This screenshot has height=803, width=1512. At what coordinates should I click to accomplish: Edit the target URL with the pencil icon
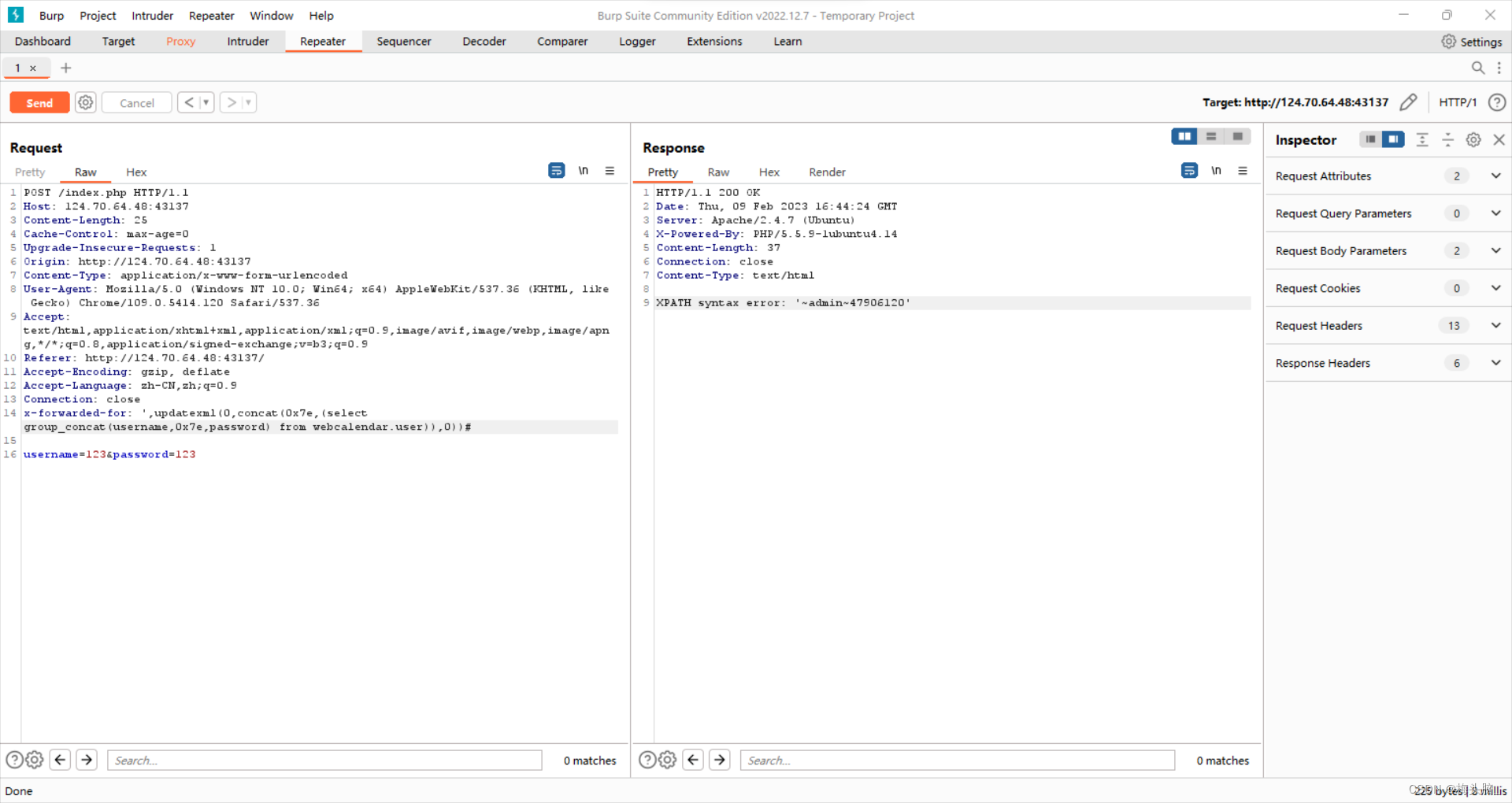[x=1410, y=102]
